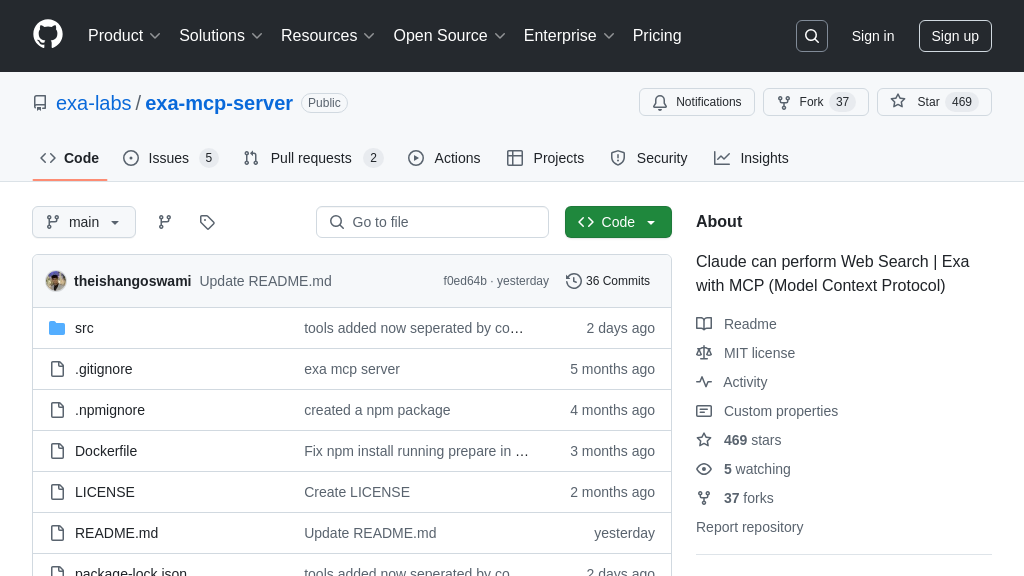
Task: Switch to the Pull requests tab
Action: 312,158
